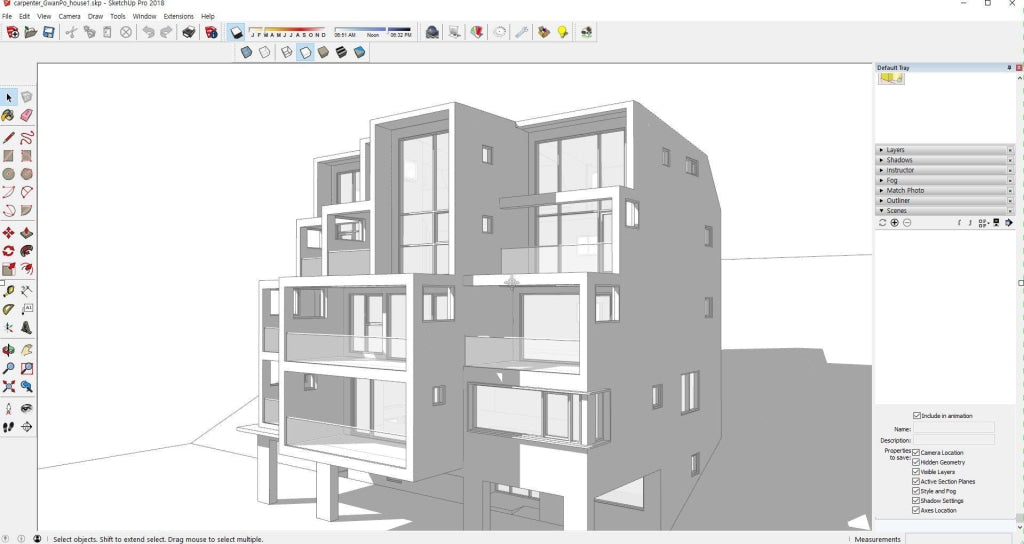
Task: Toggle Style and Fog checkbox
Action: click(x=916, y=490)
